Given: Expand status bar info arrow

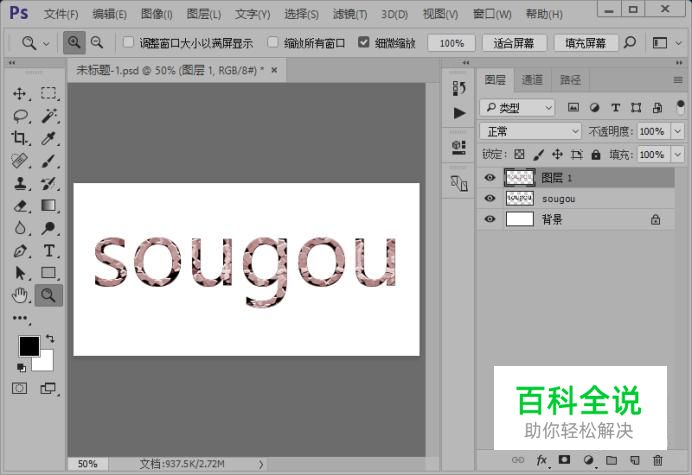Looking at the screenshot, I should [x=261, y=464].
